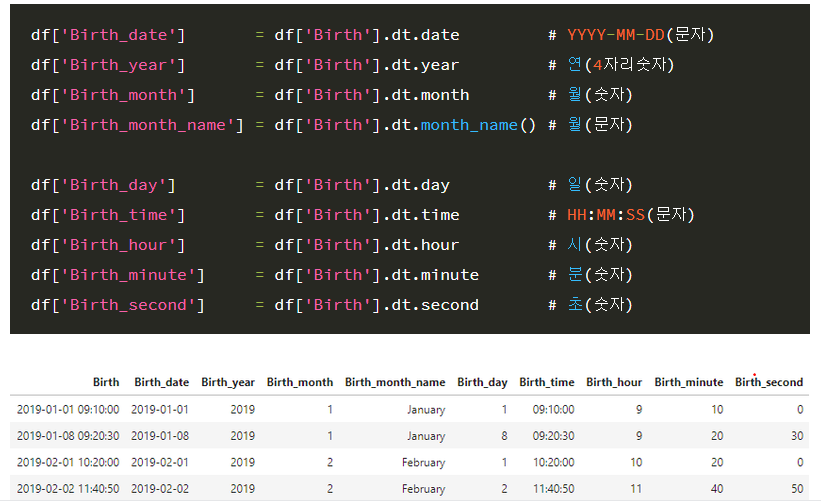
Task: Click the Birth_hour column header
Action: coord(614,383)
